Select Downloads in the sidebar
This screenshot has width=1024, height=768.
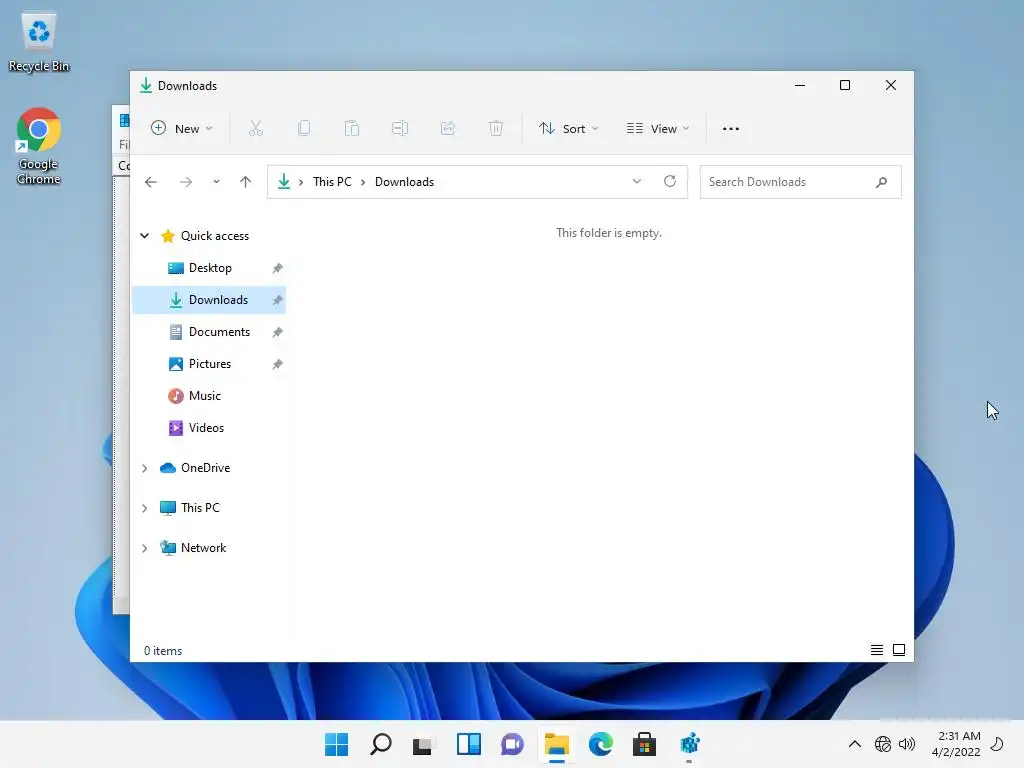point(209,300)
